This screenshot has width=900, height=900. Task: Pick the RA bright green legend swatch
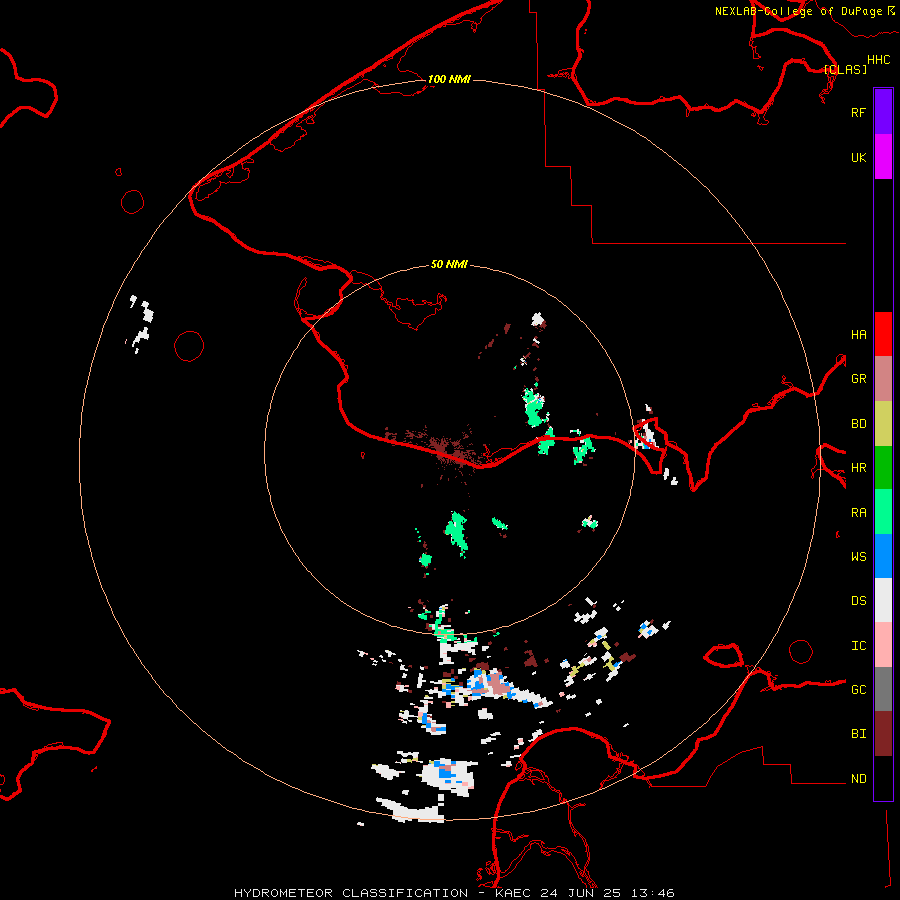pyautogui.click(x=883, y=512)
